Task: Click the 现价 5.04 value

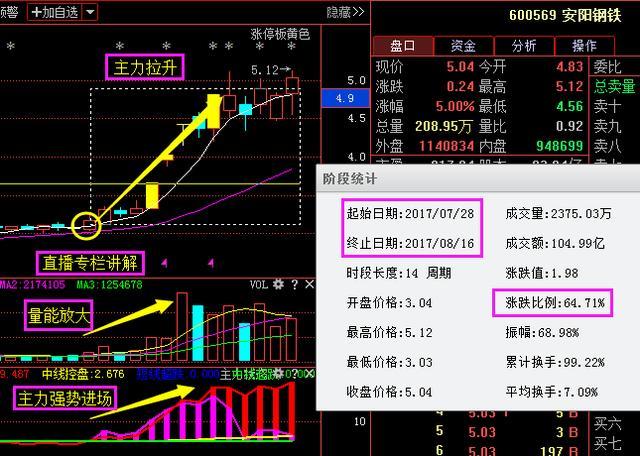Action: [460, 67]
